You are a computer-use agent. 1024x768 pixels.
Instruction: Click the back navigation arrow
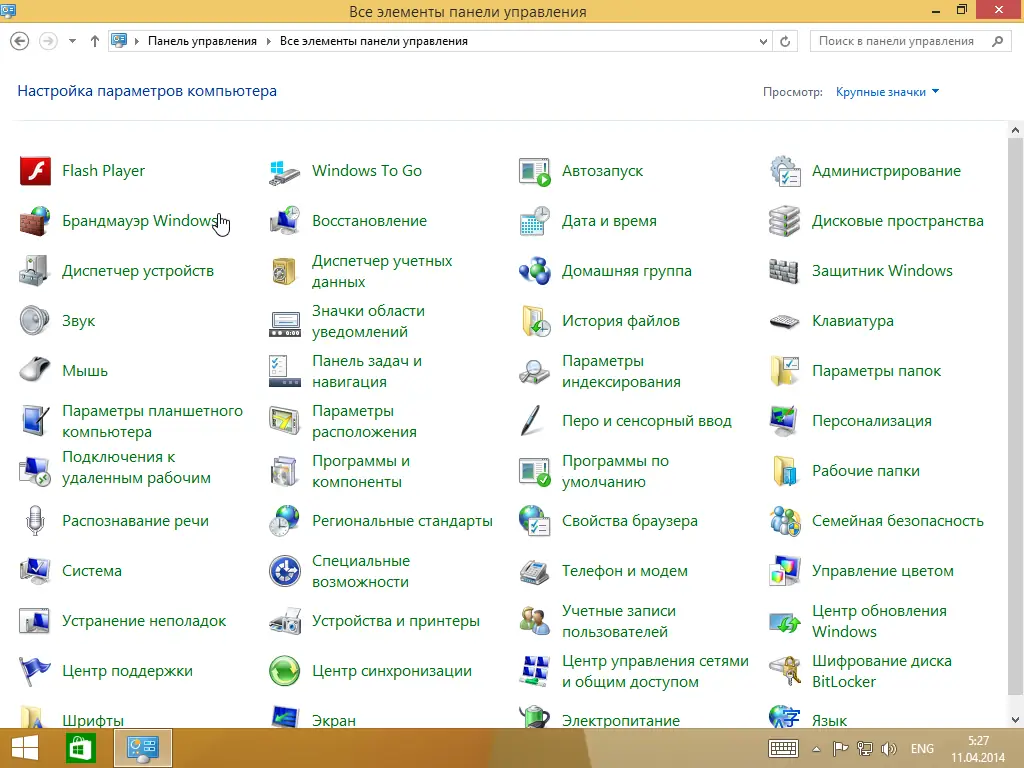pyautogui.click(x=20, y=41)
